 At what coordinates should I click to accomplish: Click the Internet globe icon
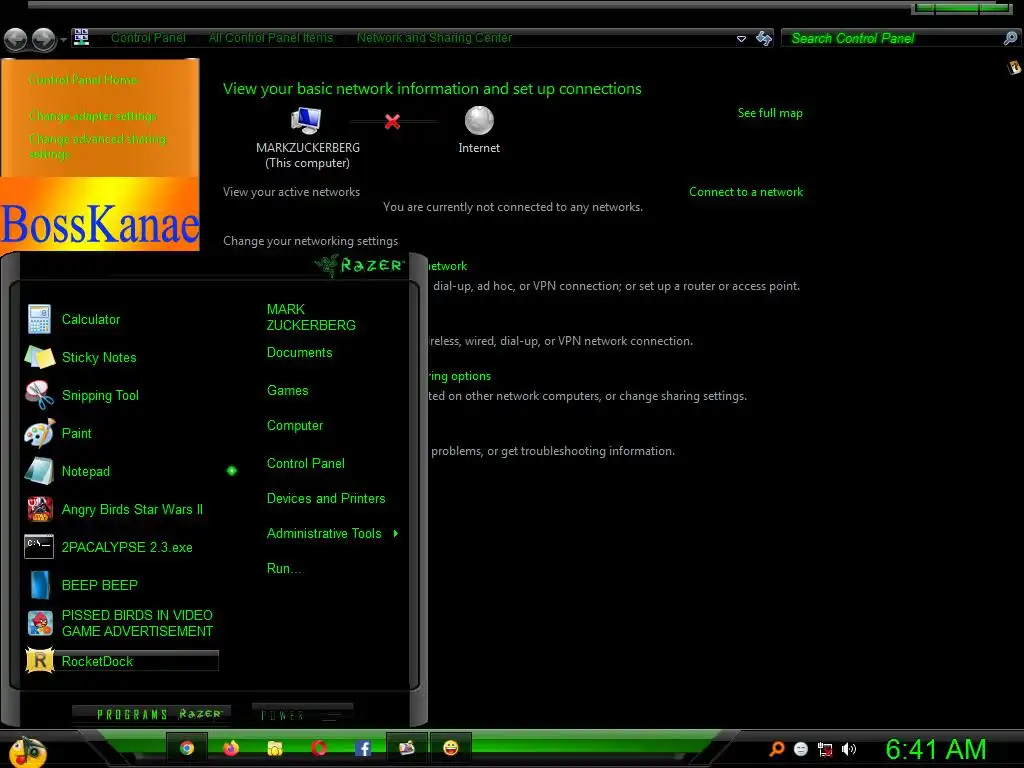click(x=479, y=120)
